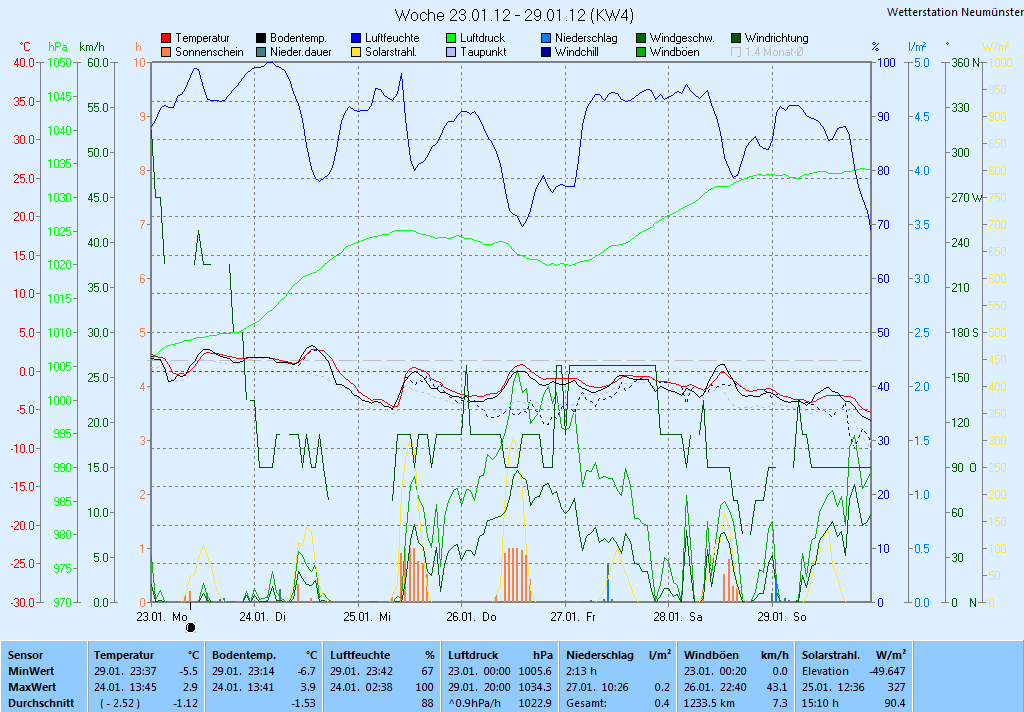The width and height of the screenshot is (1024, 712).
Task: Click the -1.53 average ground temperature value
Action: [304, 704]
